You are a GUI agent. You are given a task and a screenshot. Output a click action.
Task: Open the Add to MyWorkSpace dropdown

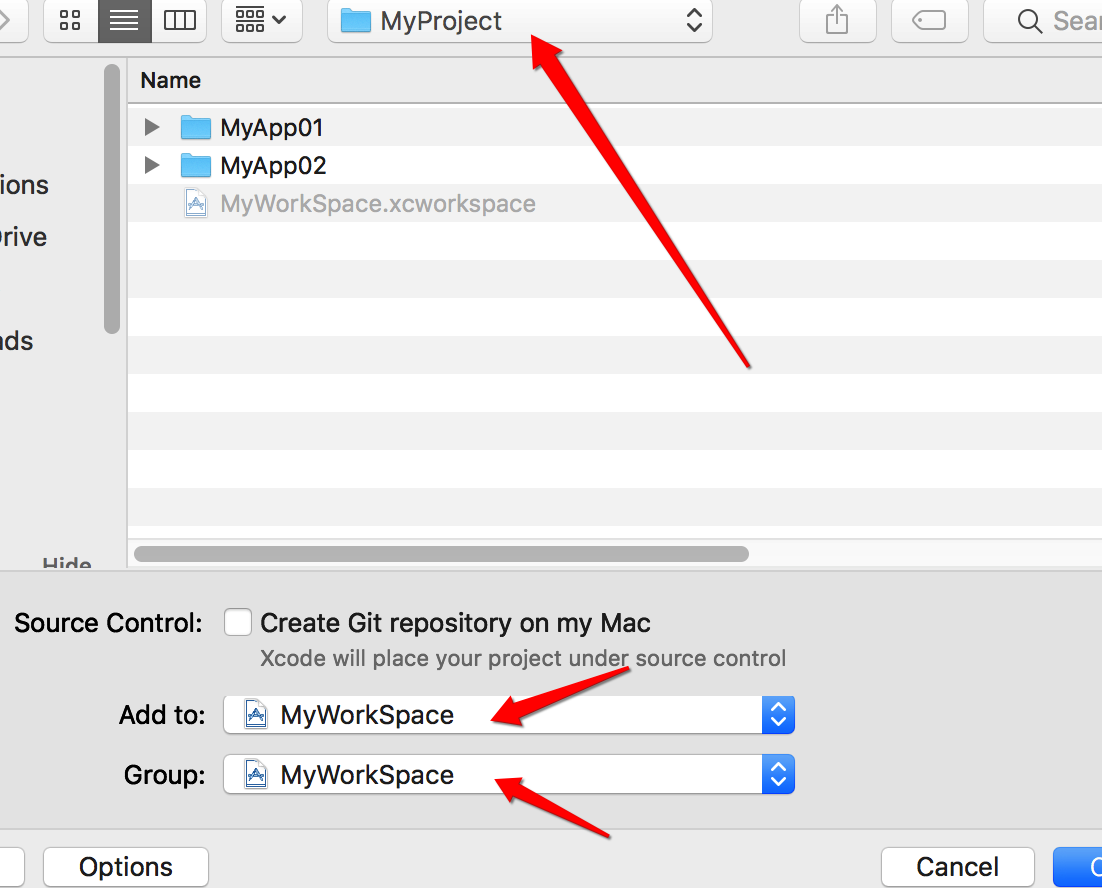point(509,715)
